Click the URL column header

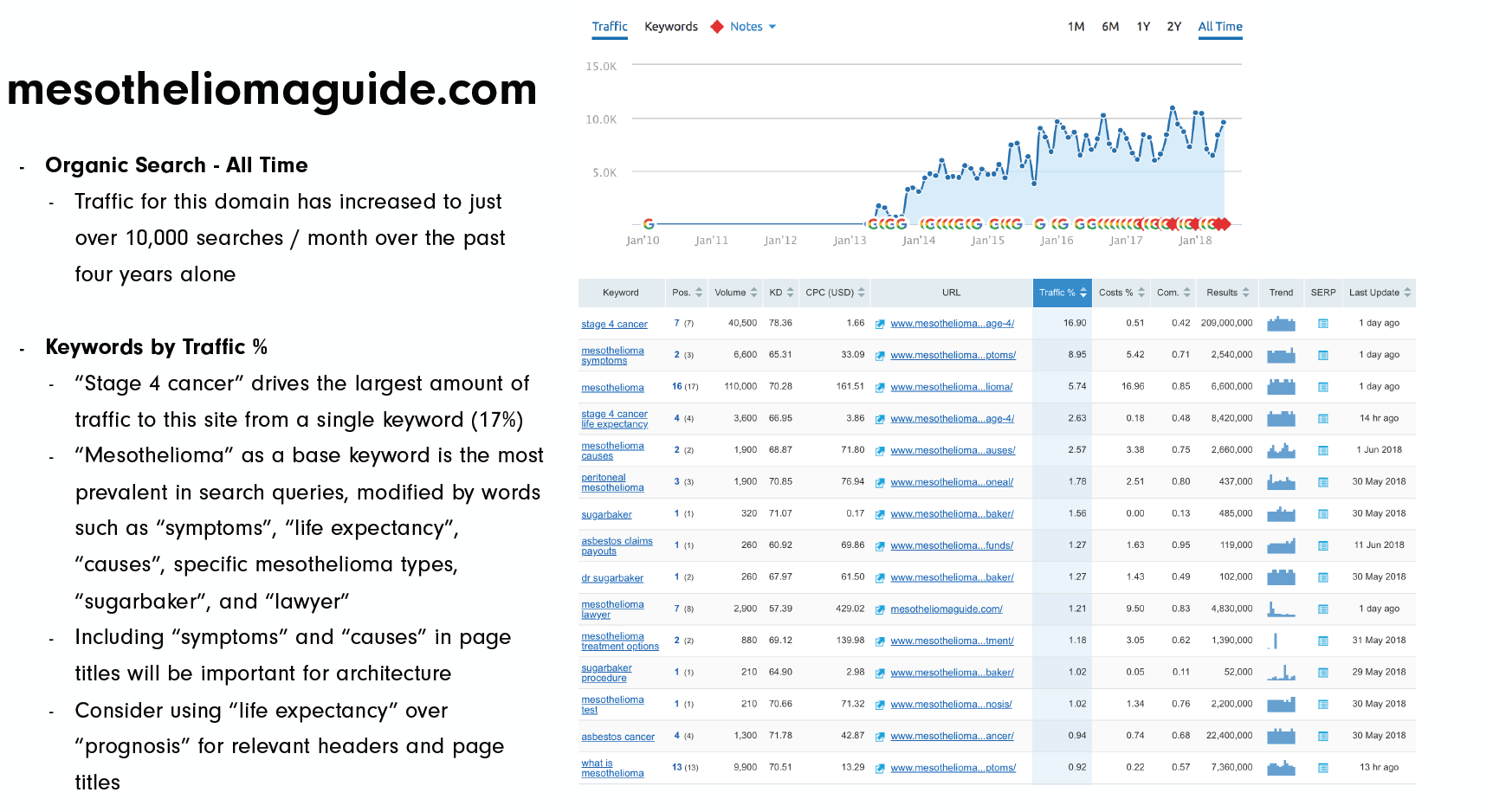point(951,293)
